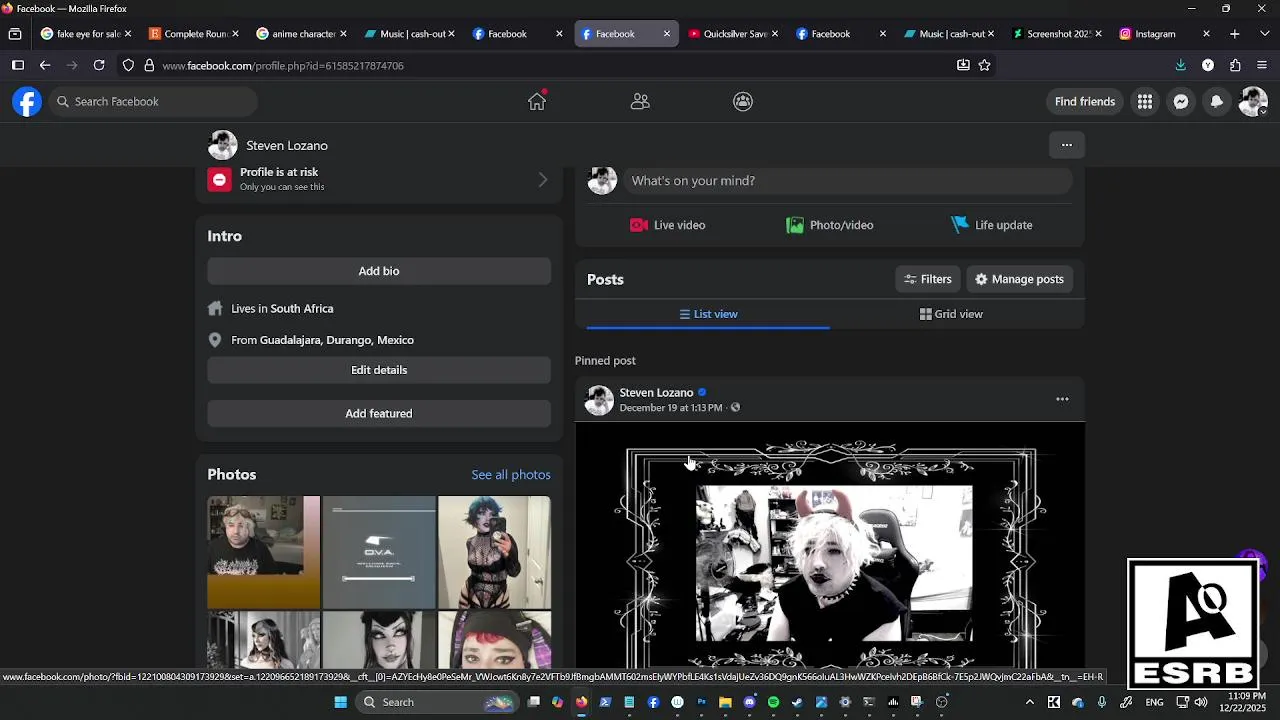
Task: Open the notifications bell icon
Action: (x=1217, y=101)
